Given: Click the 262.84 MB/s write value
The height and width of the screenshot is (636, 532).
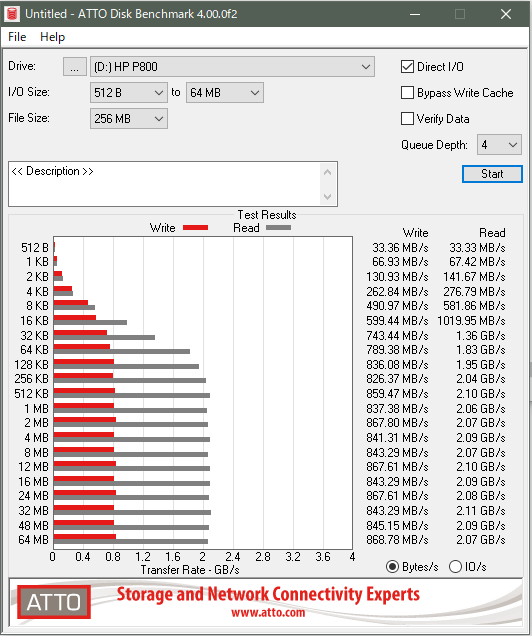Looking at the screenshot, I should pos(397,292).
